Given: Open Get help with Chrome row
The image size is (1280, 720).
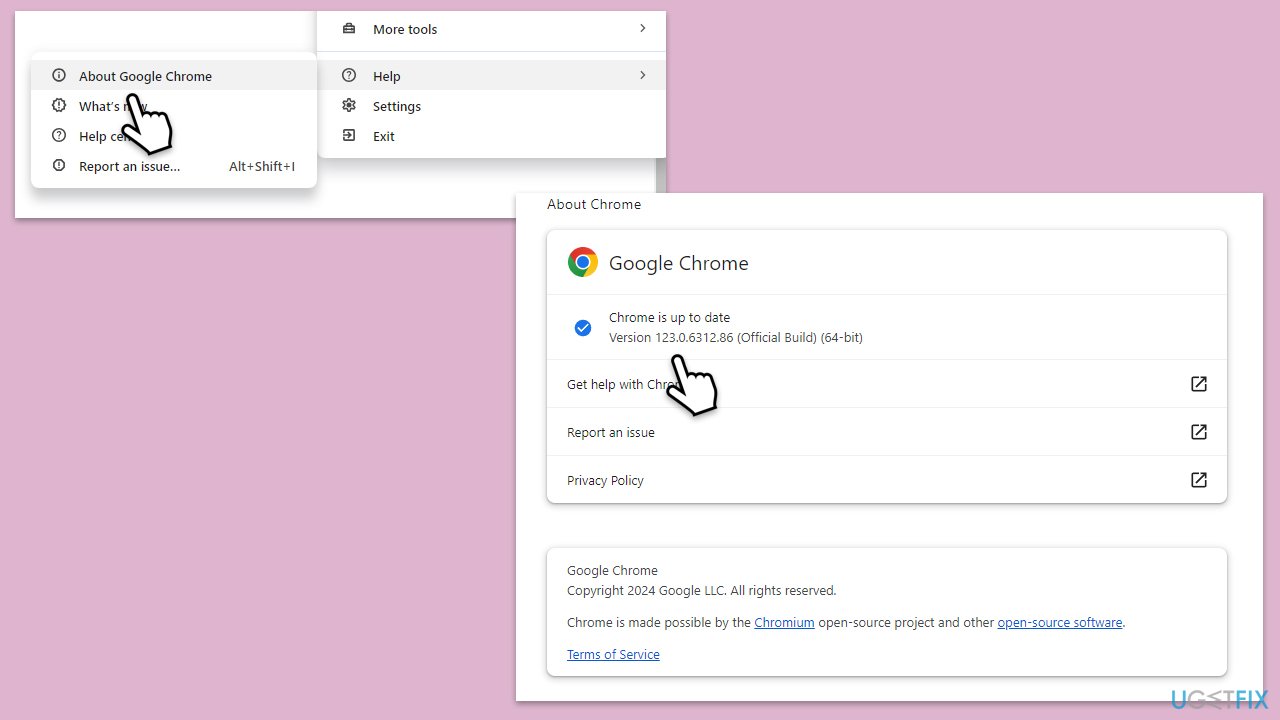Looking at the screenshot, I should tap(887, 384).
